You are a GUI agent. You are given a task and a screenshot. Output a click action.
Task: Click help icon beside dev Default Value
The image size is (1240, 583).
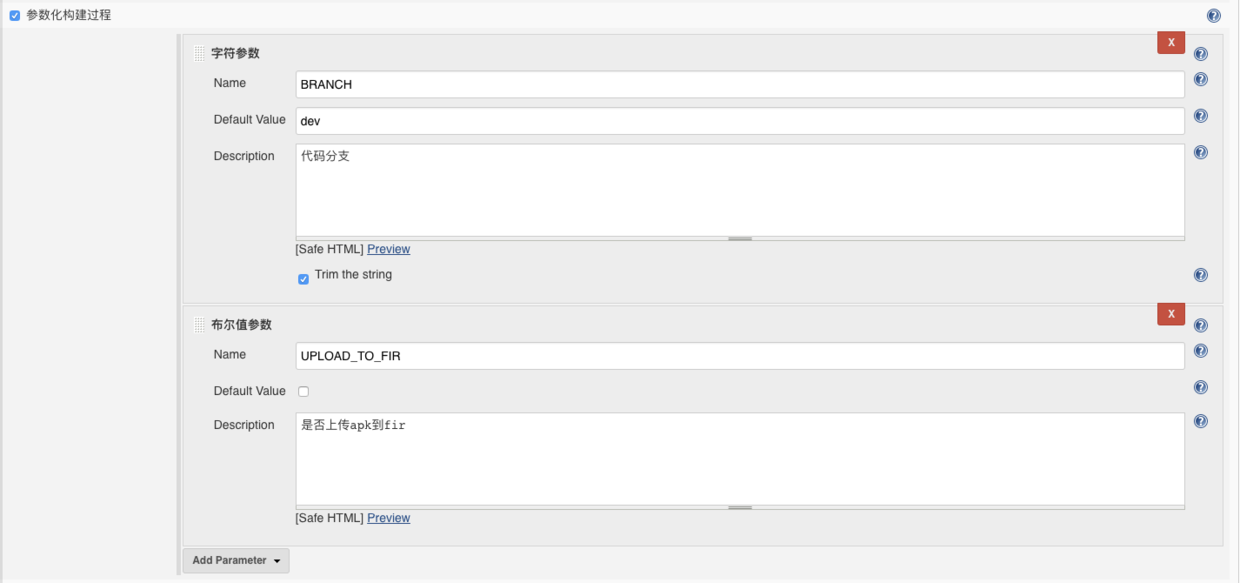[1200, 116]
